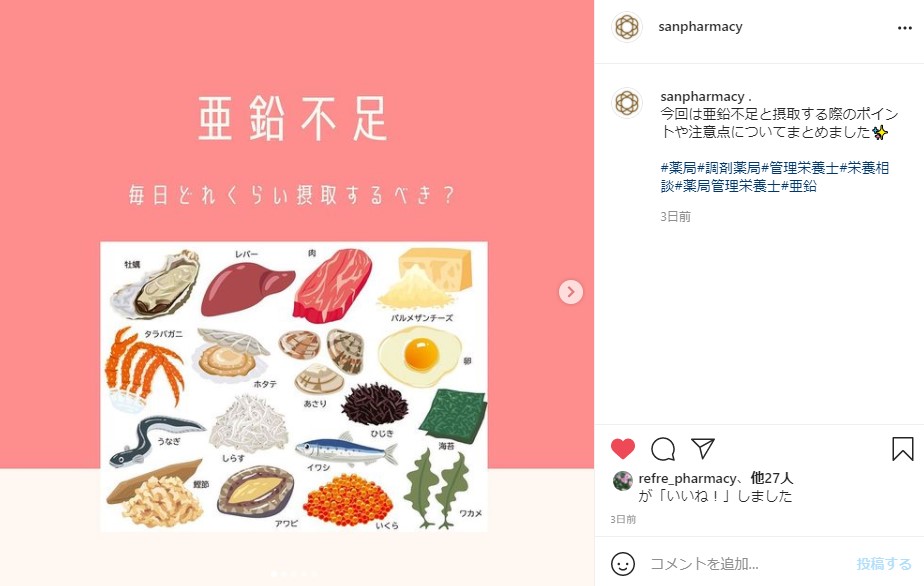924x586 pixels.
Task: Open the emoji picker smiley icon
Action: point(623,564)
